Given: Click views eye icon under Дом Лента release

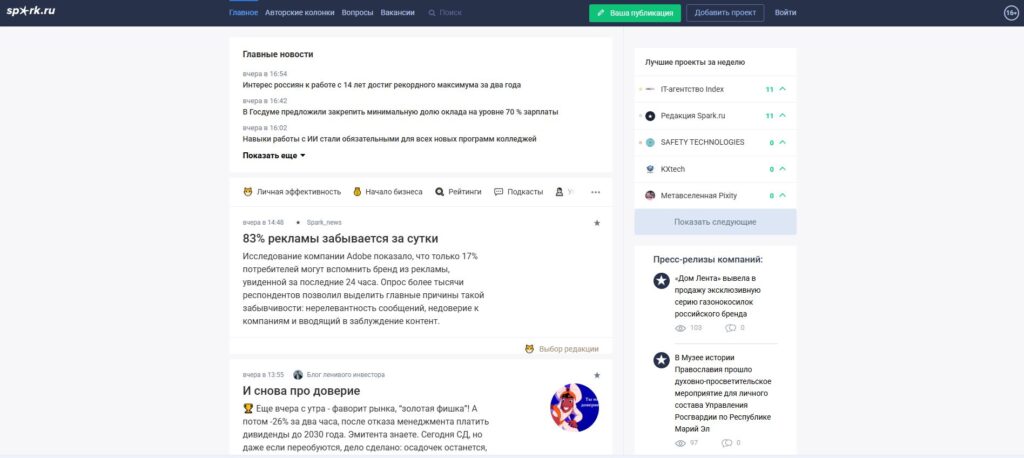Looking at the screenshot, I should point(680,328).
